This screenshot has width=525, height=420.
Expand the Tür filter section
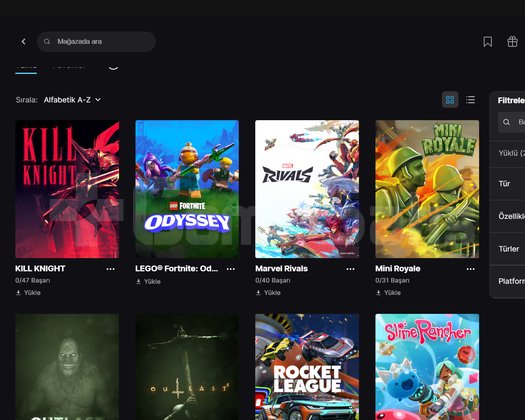pos(508,184)
